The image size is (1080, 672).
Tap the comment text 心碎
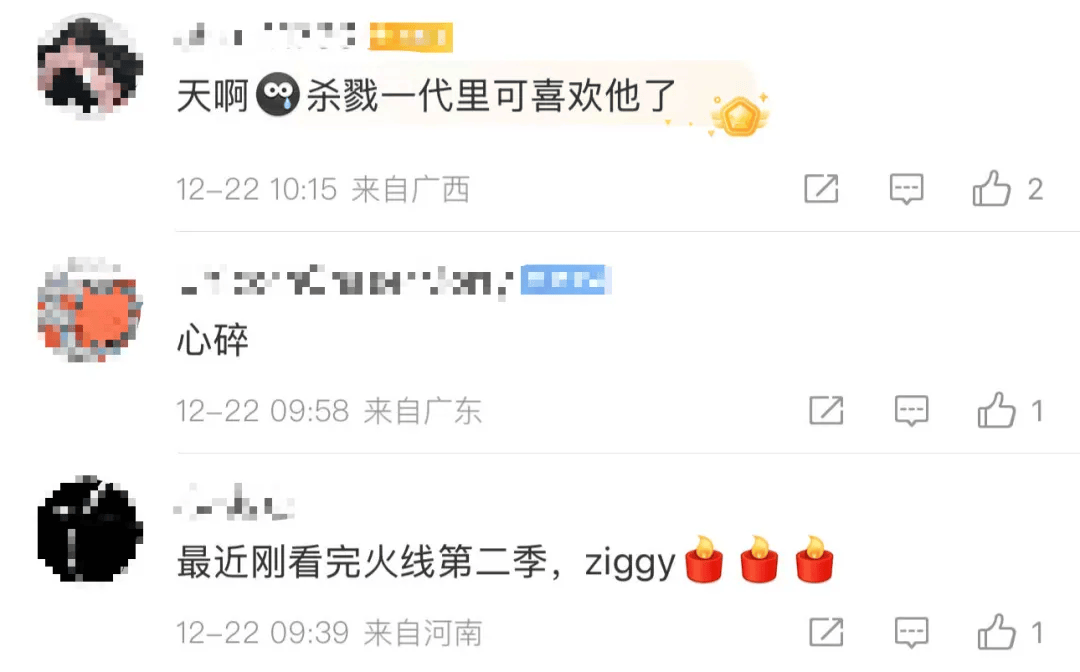pyautogui.click(x=212, y=340)
